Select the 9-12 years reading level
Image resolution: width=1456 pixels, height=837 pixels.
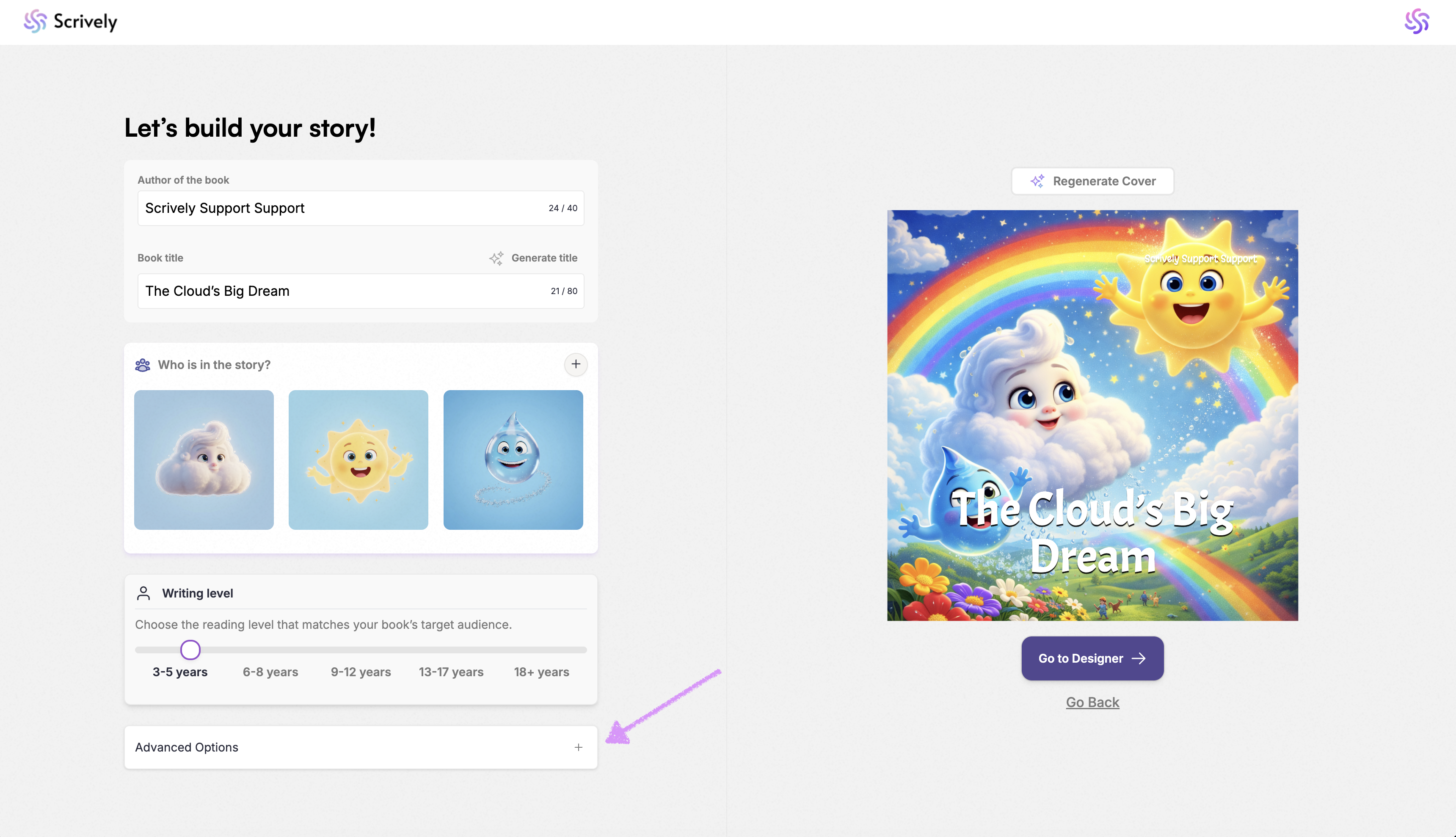(361, 672)
